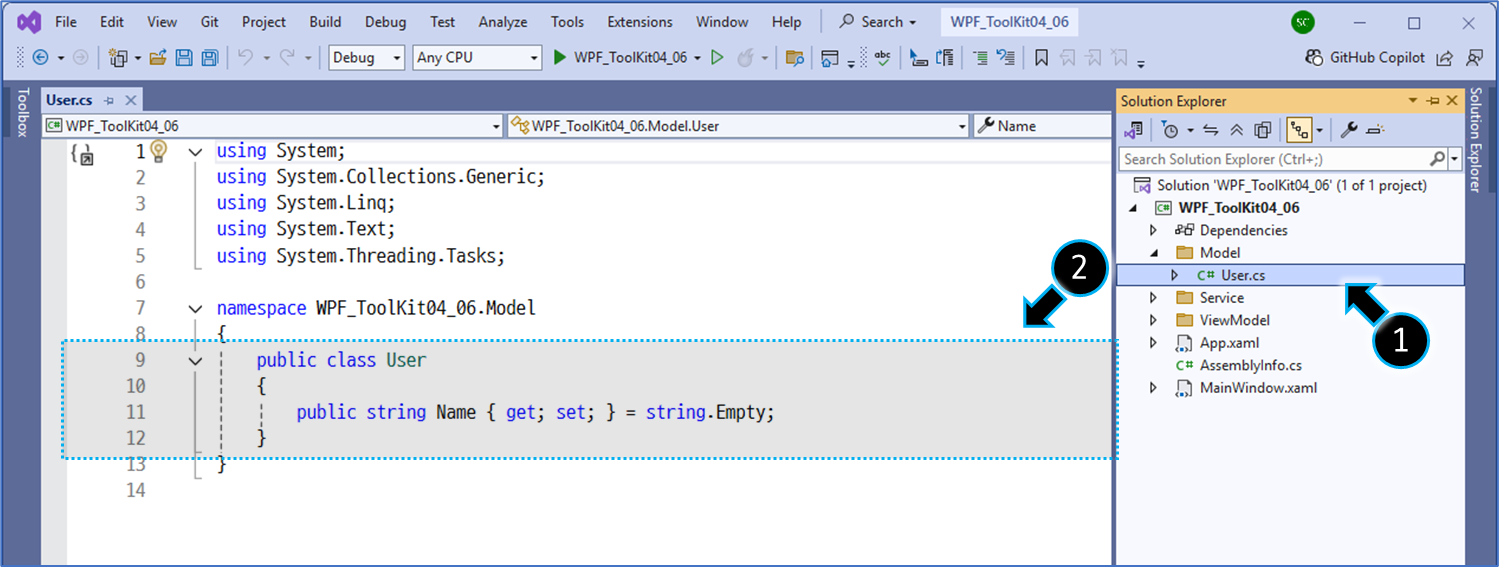Open the Debug configuration dropdown
The width and height of the screenshot is (1499, 567).
click(x=367, y=58)
